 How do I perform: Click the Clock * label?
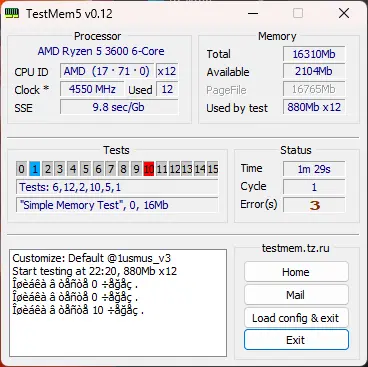point(32,90)
